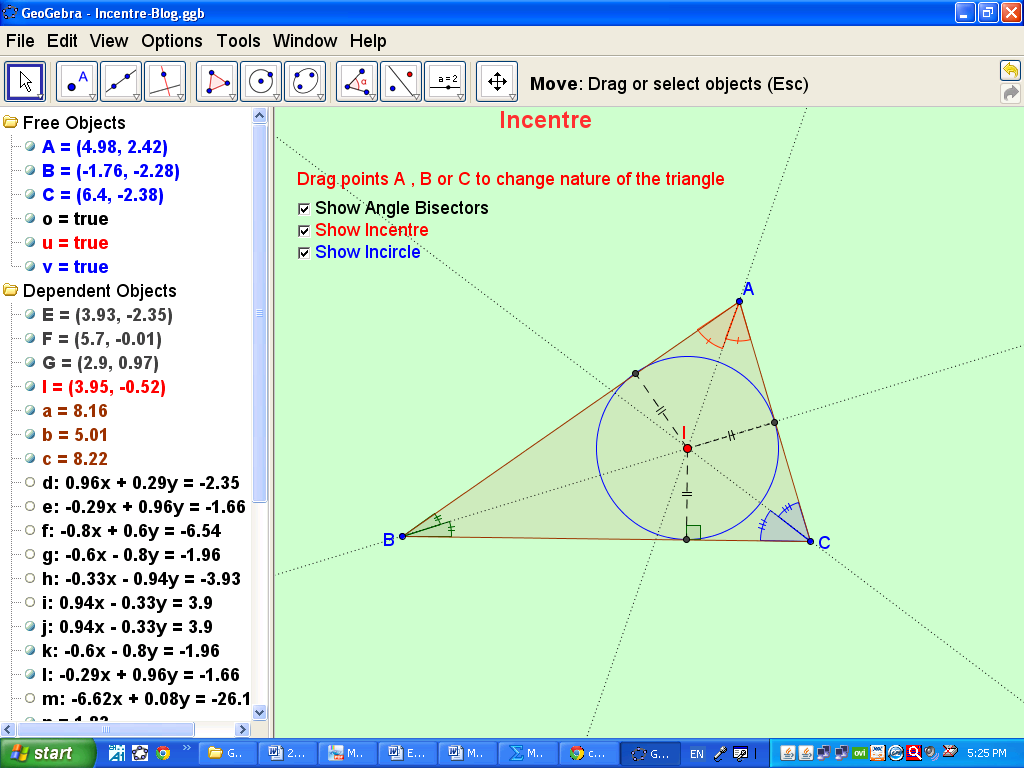Image resolution: width=1024 pixels, height=768 pixels.
Task: Toggle the Show Incentre checkbox
Action: [x=303, y=230]
